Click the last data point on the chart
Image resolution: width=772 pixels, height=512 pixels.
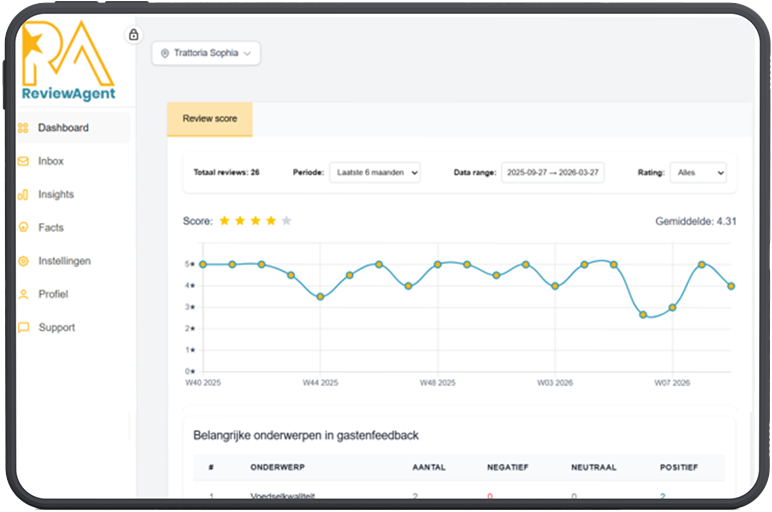[x=731, y=286]
